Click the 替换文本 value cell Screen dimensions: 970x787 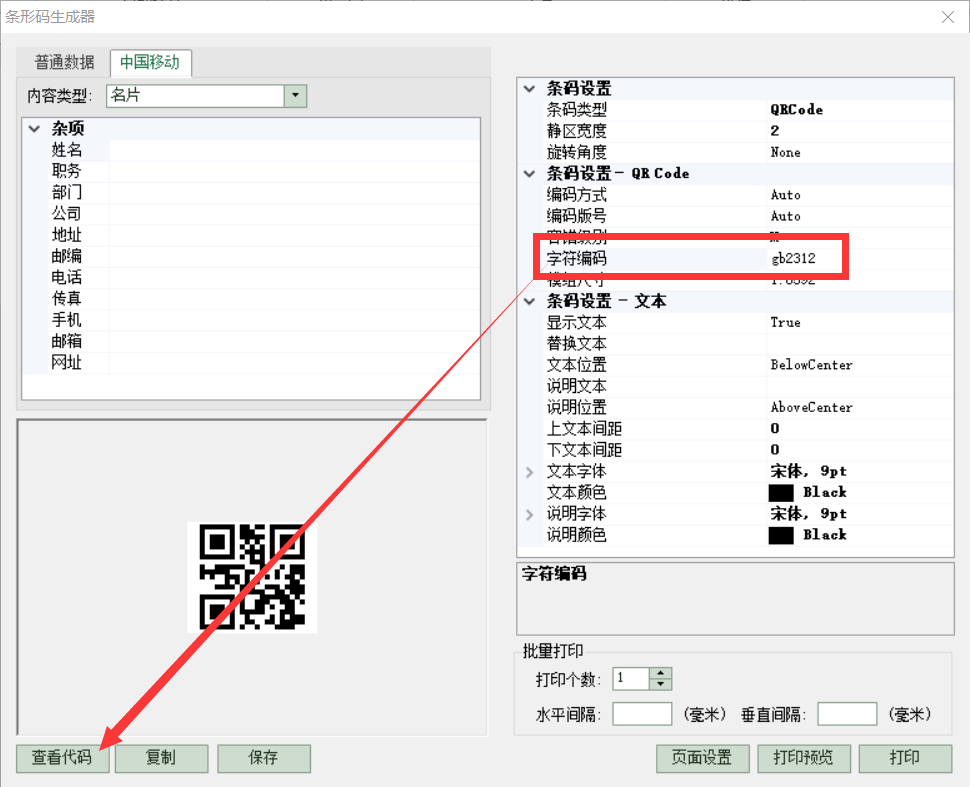pos(860,344)
